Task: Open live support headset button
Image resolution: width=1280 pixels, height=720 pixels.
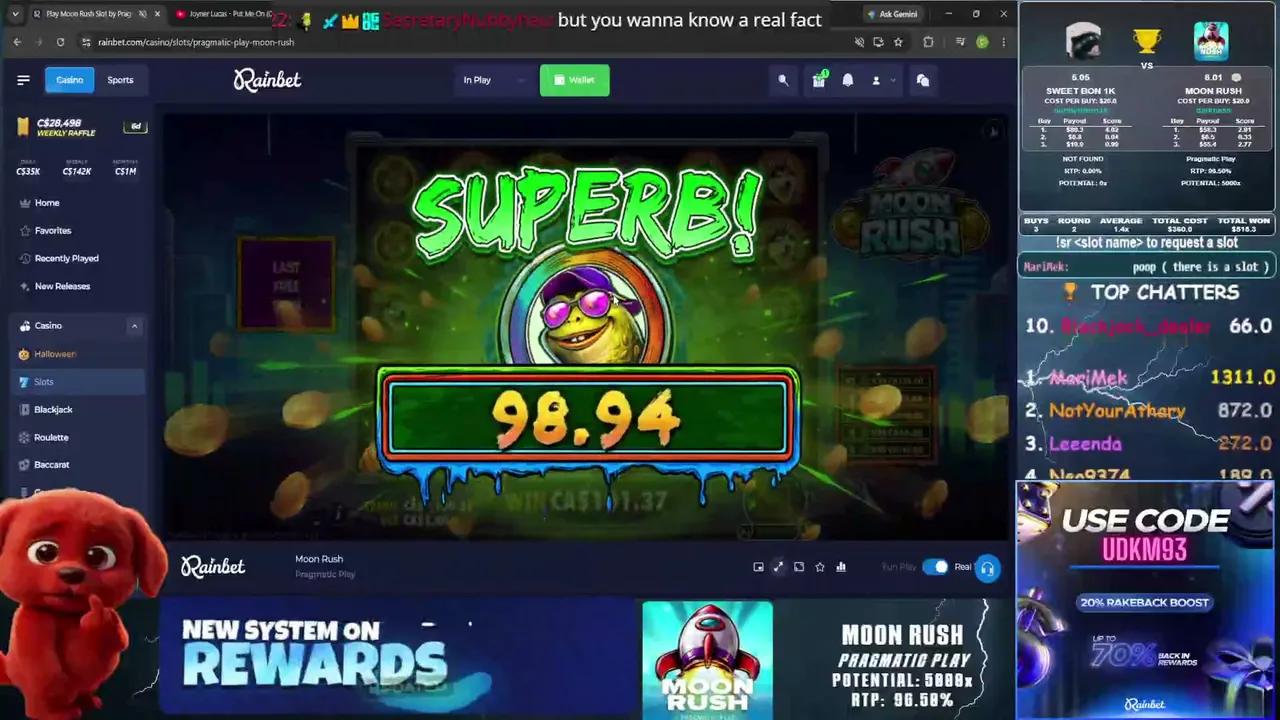Action: (987, 568)
